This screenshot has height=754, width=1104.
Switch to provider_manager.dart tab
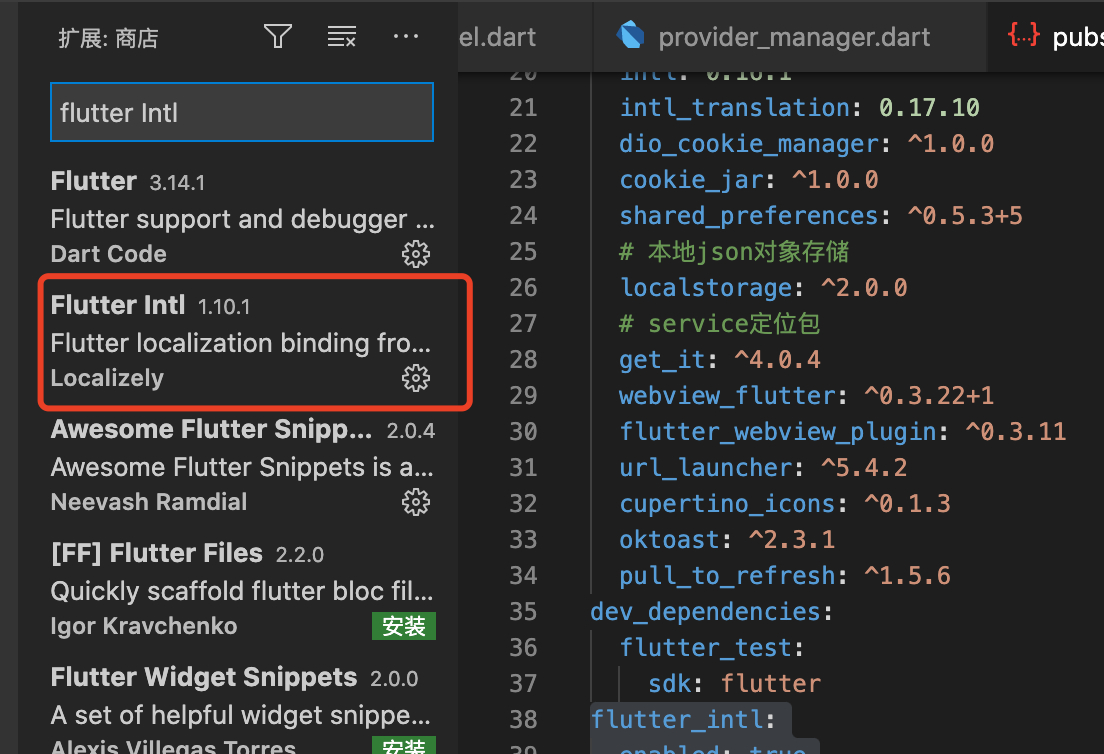click(x=791, y=36)
